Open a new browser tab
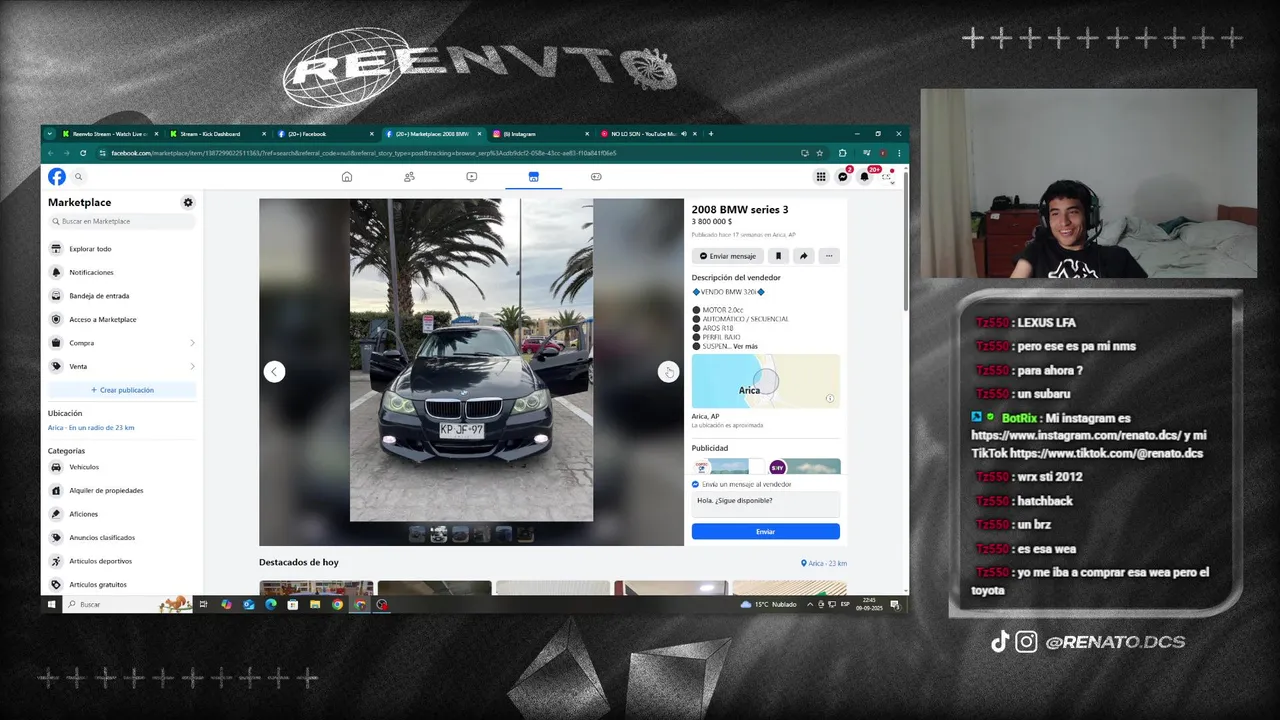 point(711,133)
